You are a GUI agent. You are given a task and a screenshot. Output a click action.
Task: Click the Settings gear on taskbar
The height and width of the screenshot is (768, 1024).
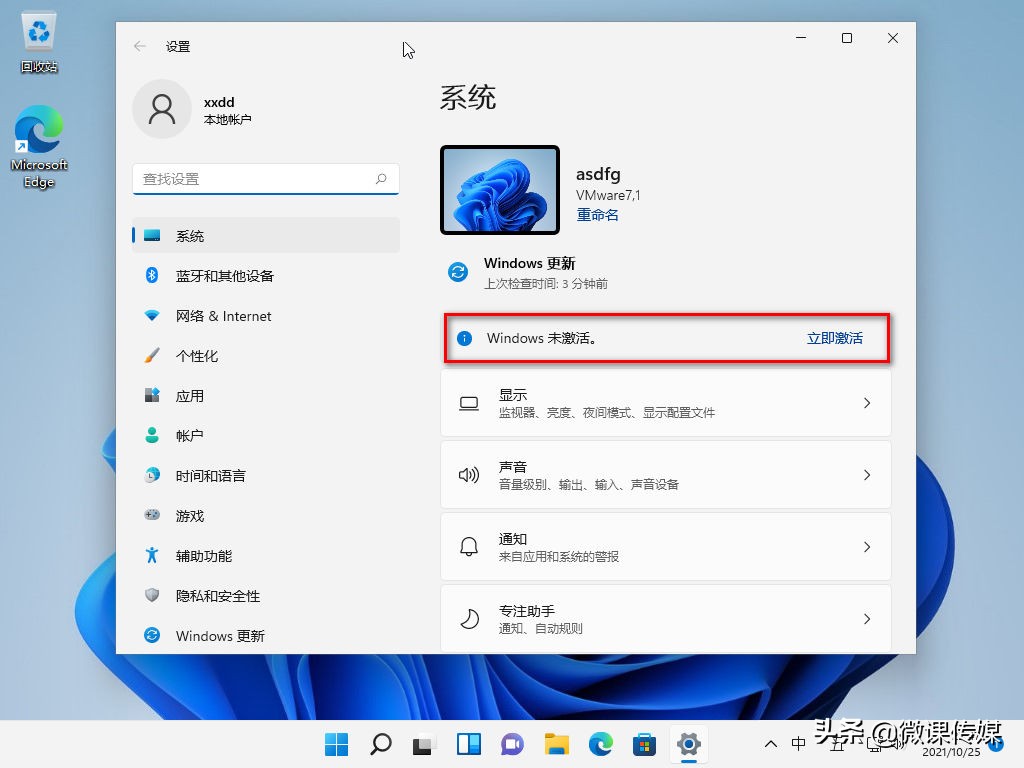(x=688, y=744)
